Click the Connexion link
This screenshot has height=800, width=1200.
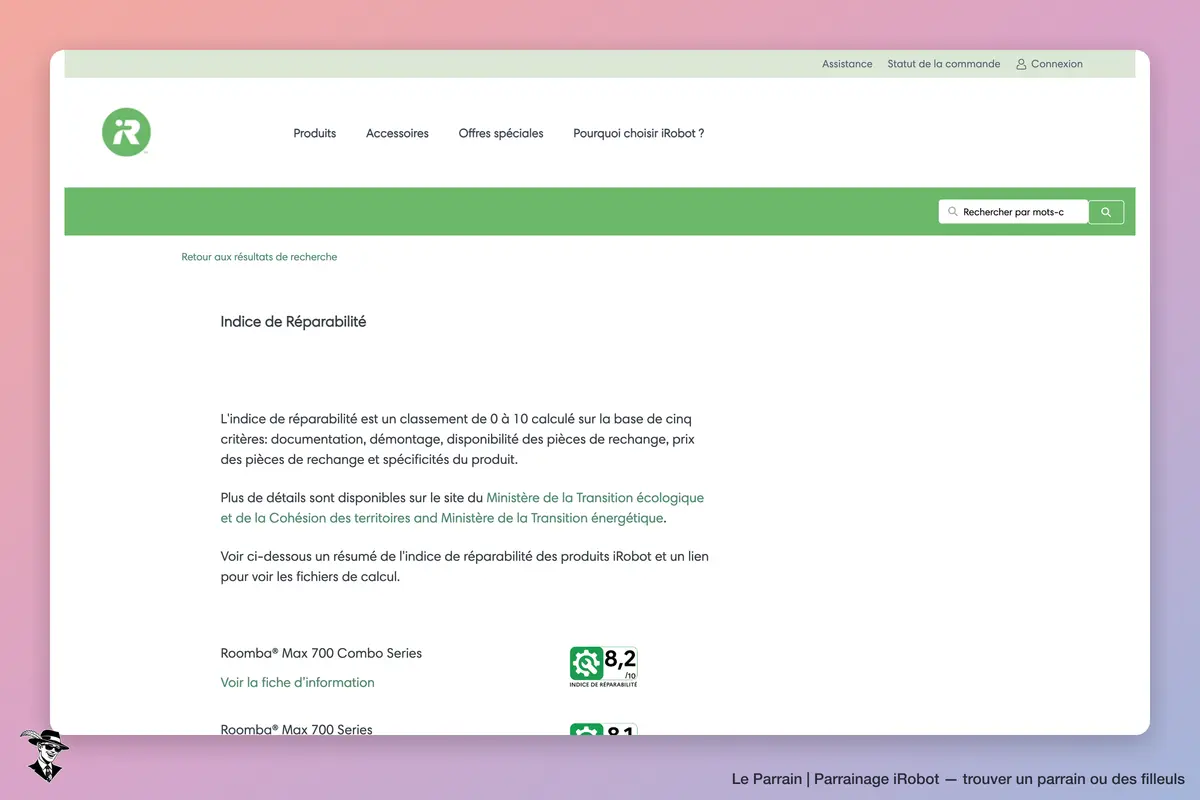pos(1057,64)
